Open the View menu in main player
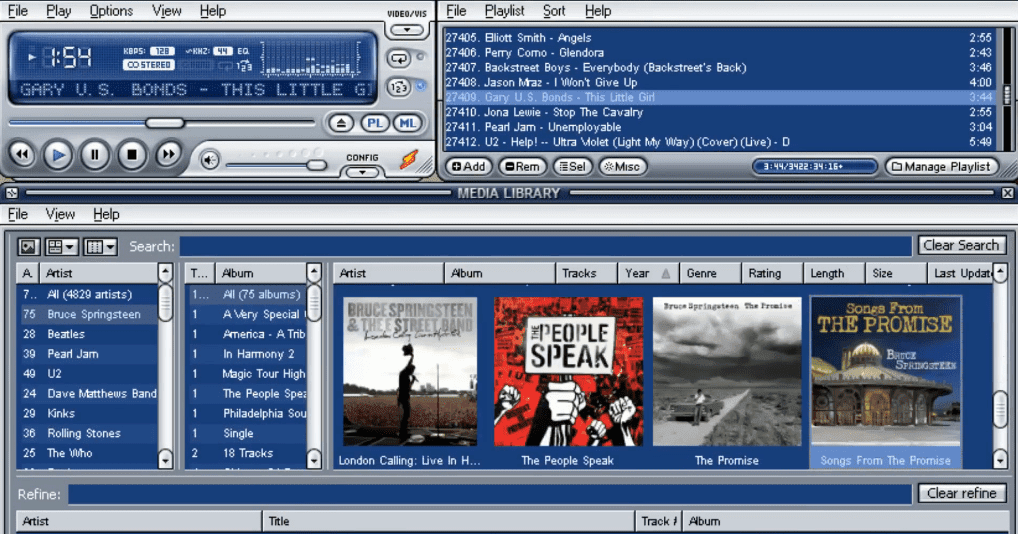This screenshot has height=534, width=1018. tap(166, 11)
